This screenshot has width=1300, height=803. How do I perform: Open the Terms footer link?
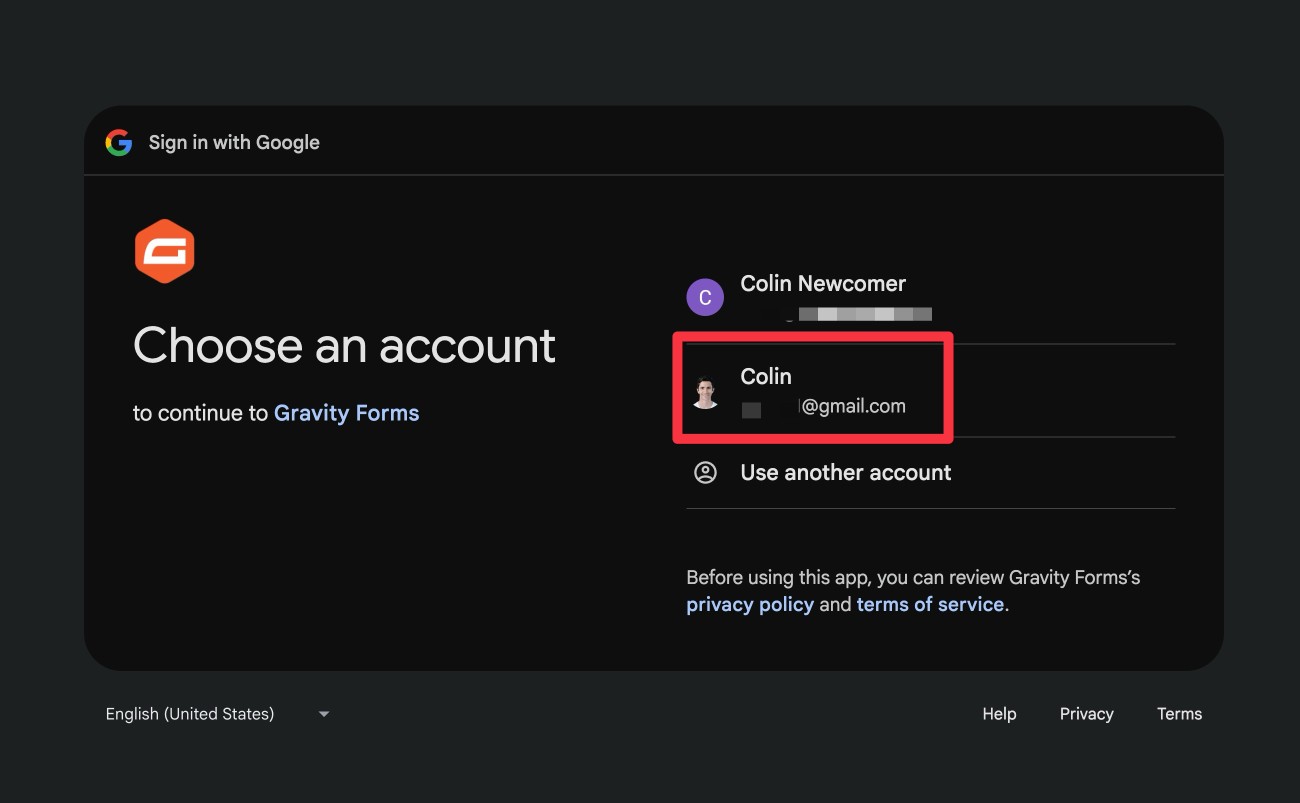[x=1179, y=713]
